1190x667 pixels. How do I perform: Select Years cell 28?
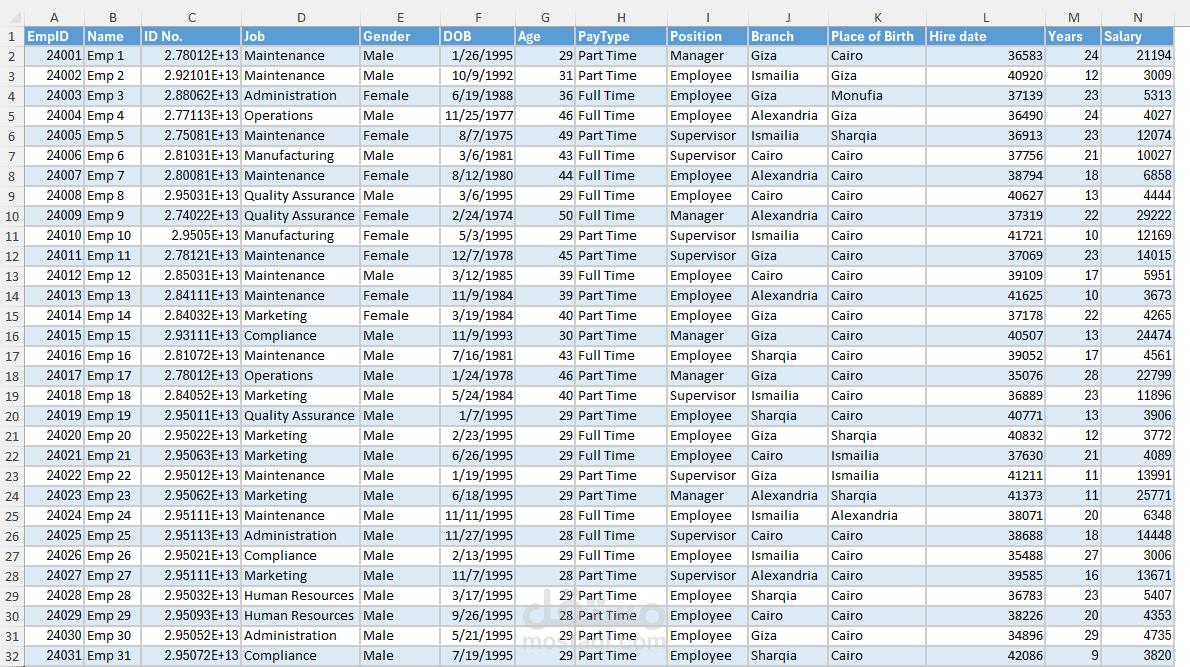[x=1073, y=376]
